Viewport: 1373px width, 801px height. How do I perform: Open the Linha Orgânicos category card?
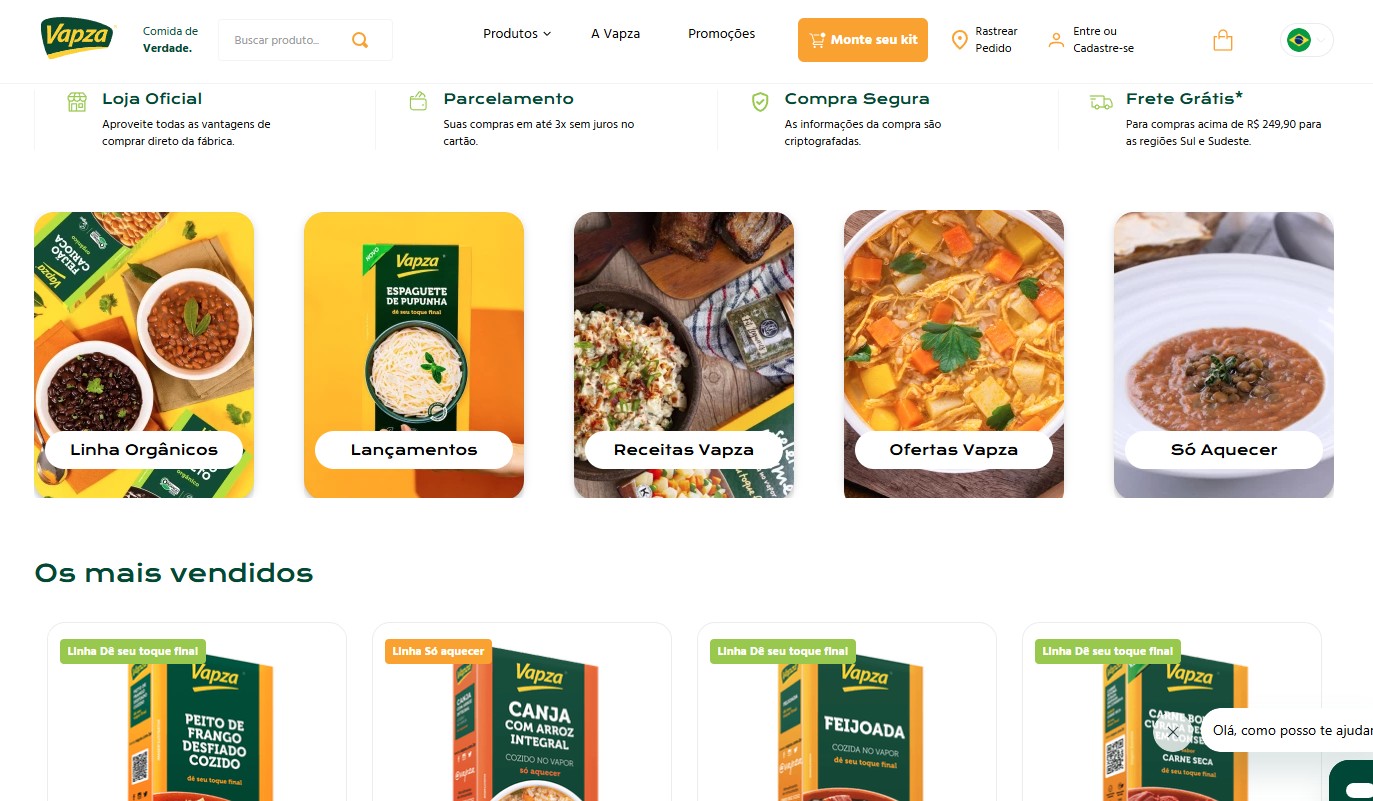click(144, 355)
